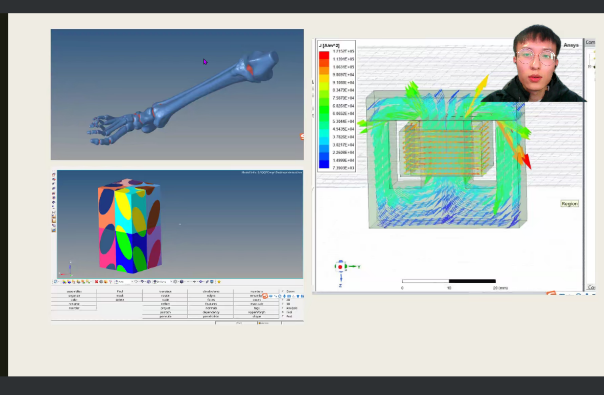Click the yellow star toolbar icon
The image size is (604, 395).
pos(219,282)
